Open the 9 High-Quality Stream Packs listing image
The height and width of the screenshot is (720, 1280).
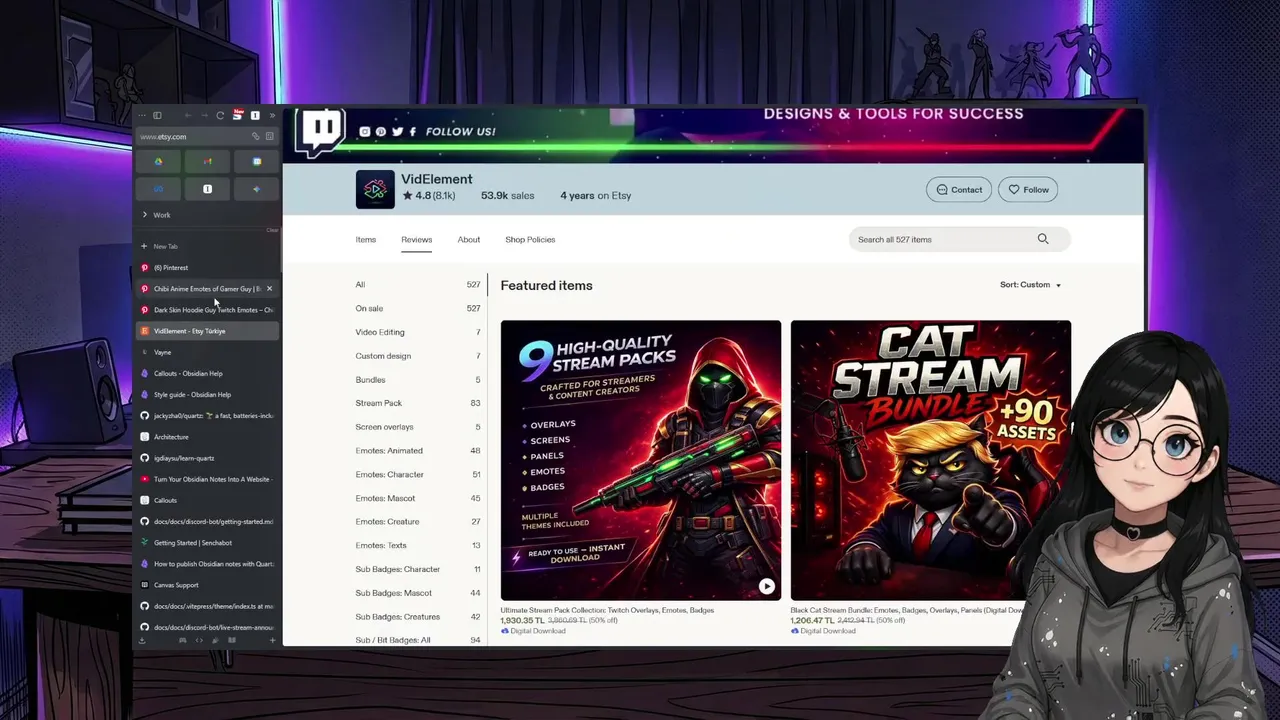tap(641, 460)
